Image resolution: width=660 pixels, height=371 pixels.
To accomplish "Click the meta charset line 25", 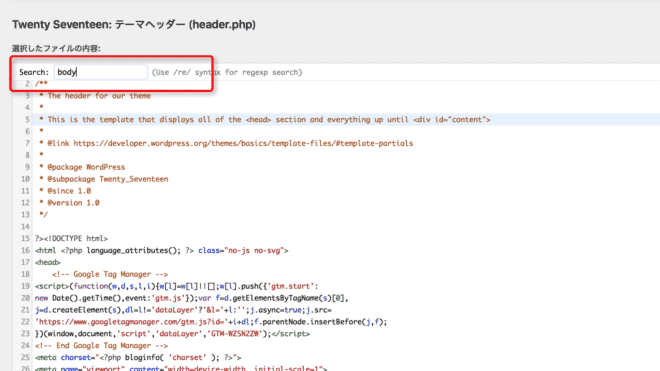I will click(x=138, y=358).
